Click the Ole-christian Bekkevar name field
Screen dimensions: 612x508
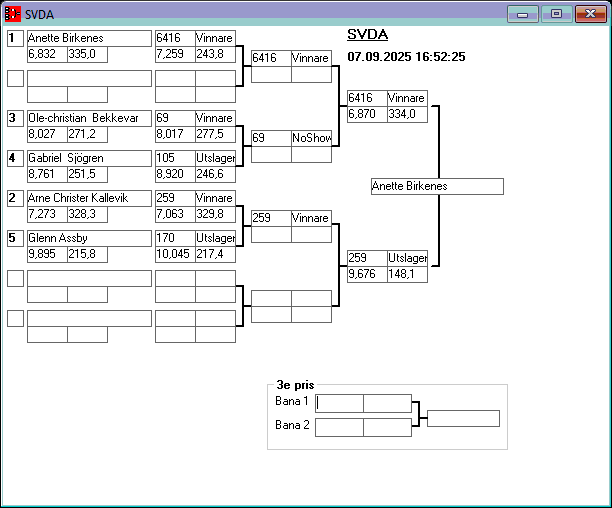89,118
